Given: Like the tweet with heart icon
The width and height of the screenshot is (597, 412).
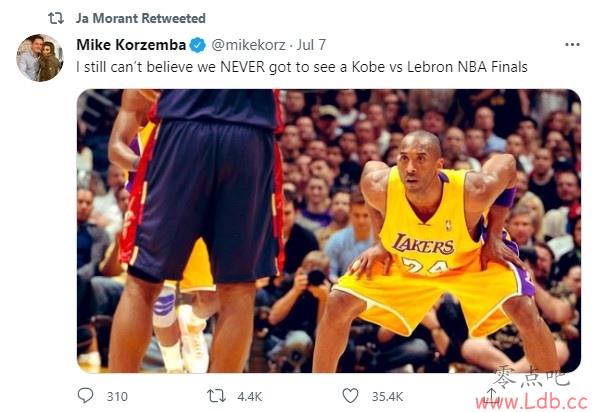Looking at the screenshot, I should (350, 396).
